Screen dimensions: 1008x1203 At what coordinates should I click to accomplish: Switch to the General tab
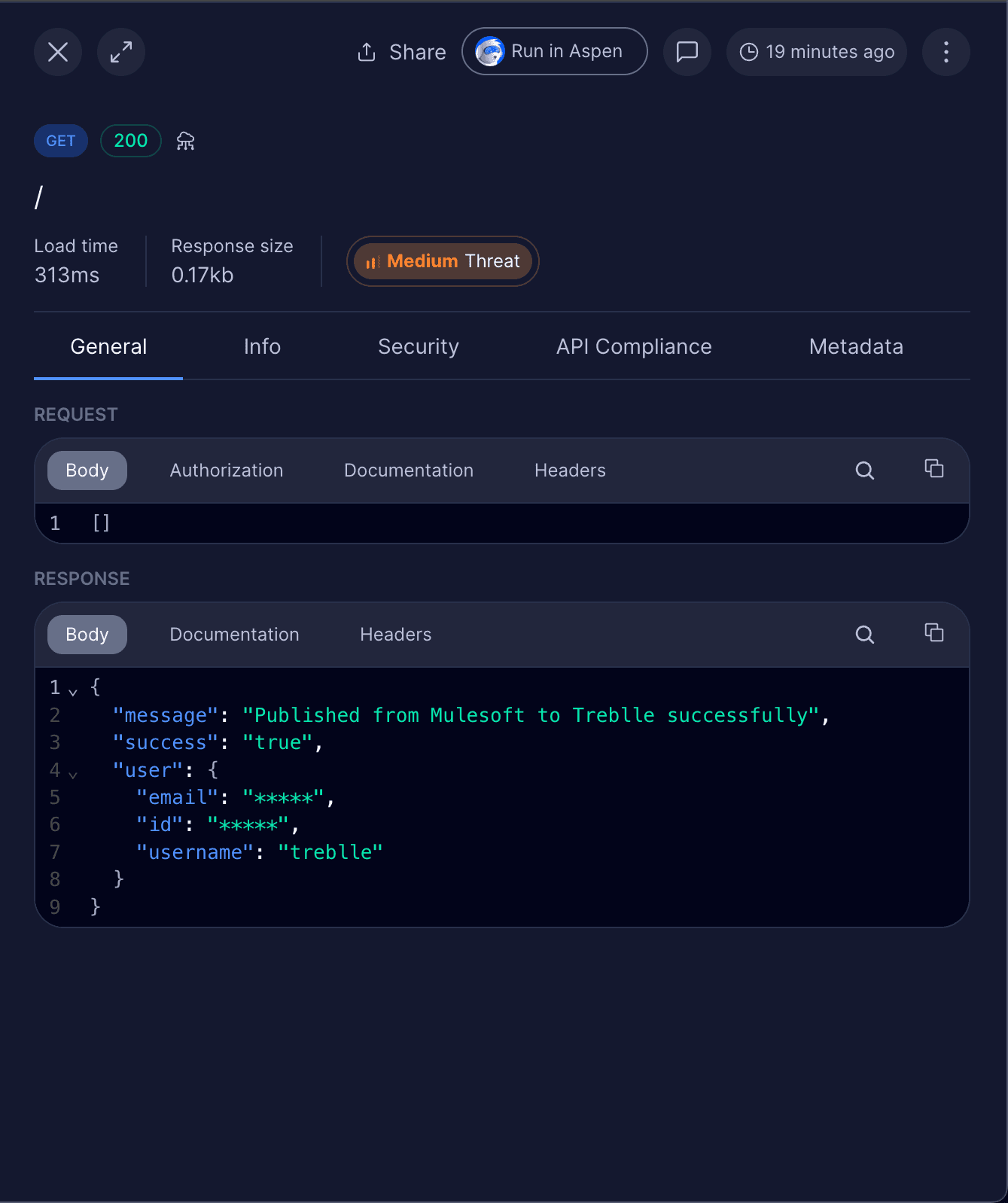108,346
